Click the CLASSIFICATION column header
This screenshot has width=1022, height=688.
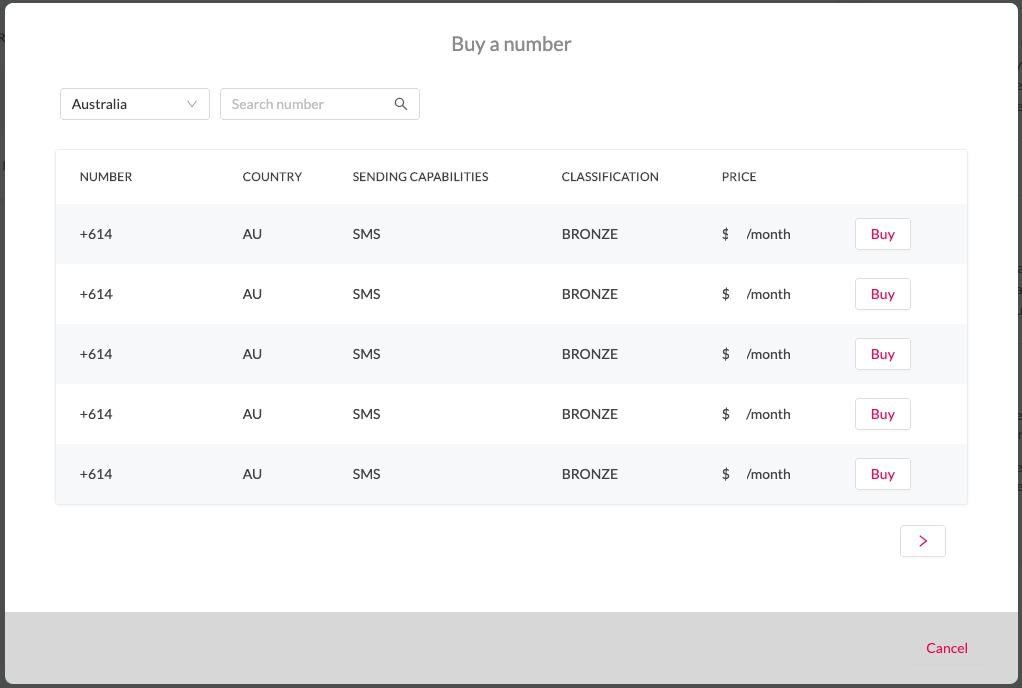610,176
